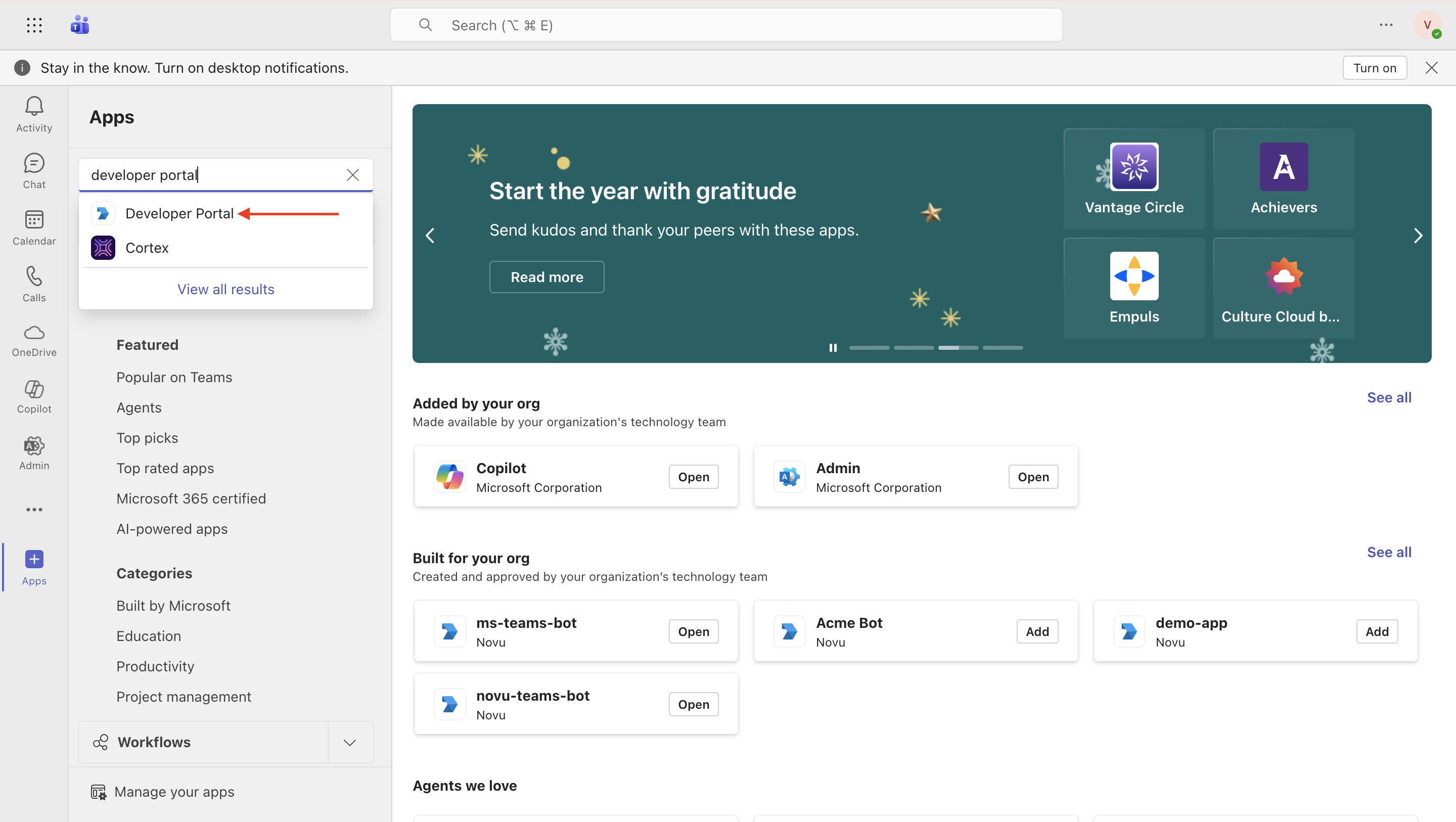
Task: Open Copilot from the sidebar
Action: pyautogui.click(x=33, y=396)
